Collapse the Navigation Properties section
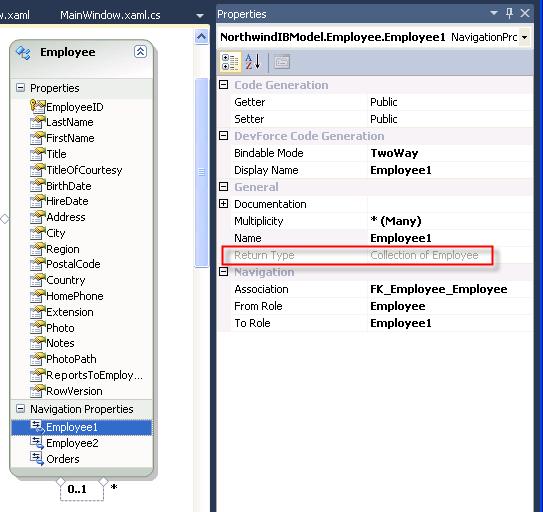 (20, 409)
